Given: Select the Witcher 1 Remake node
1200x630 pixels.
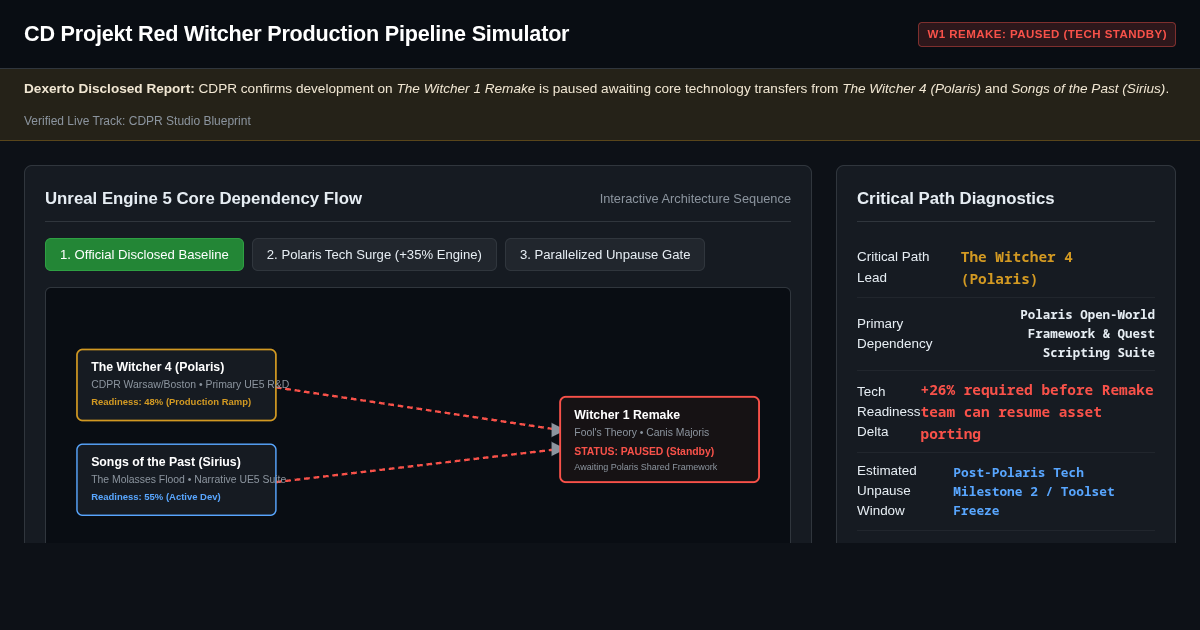Looking at the screenshot, I should coord(659,440).
